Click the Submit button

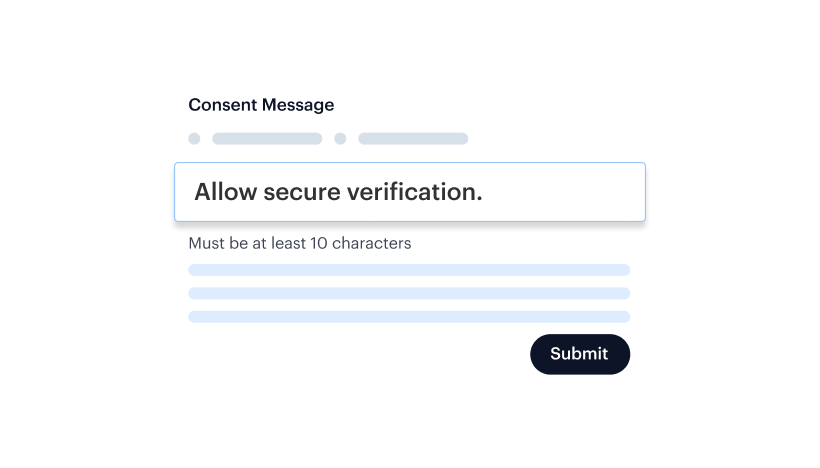tap(579, 354)
